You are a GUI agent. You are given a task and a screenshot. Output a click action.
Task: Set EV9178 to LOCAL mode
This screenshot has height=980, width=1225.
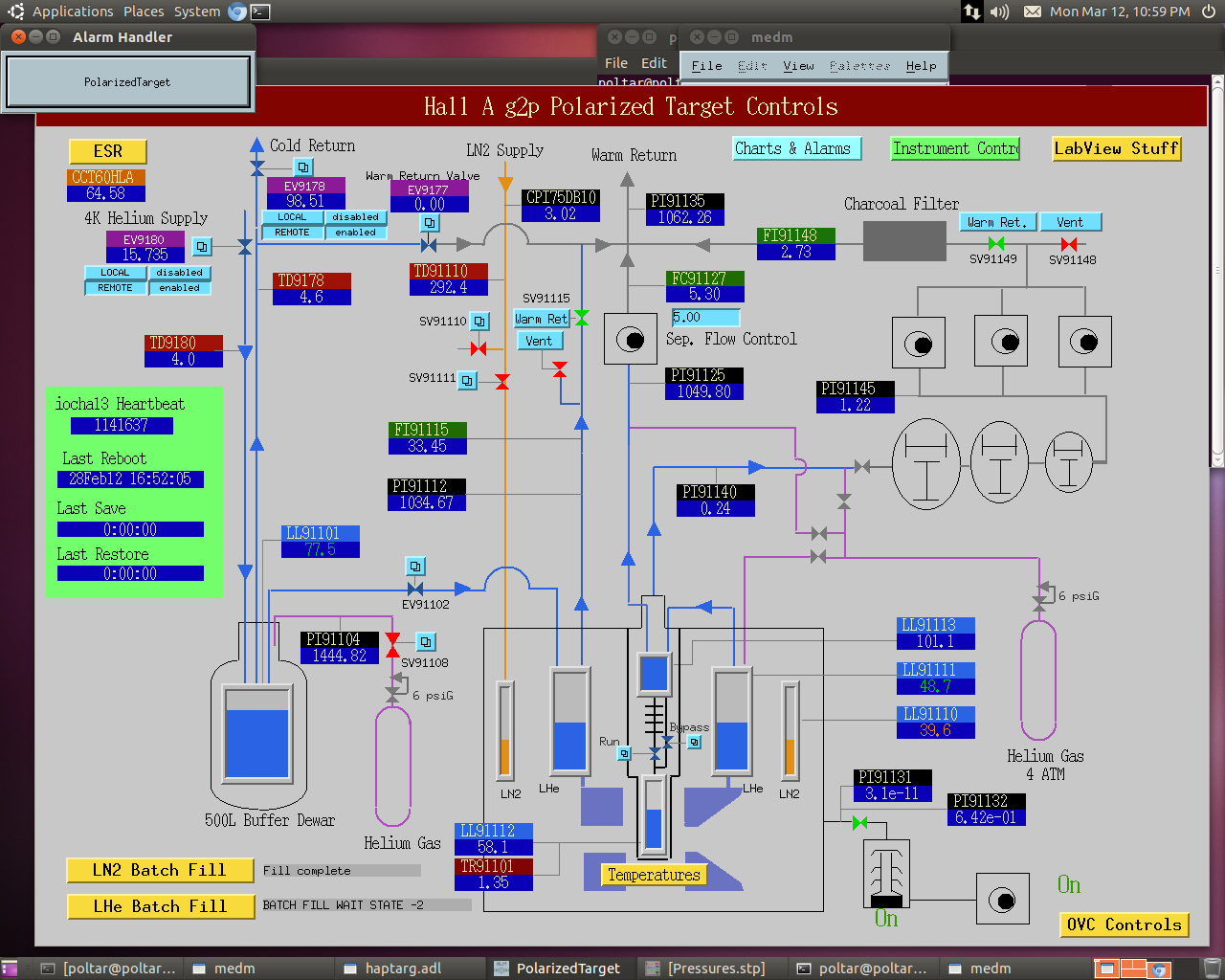(292, 217)
